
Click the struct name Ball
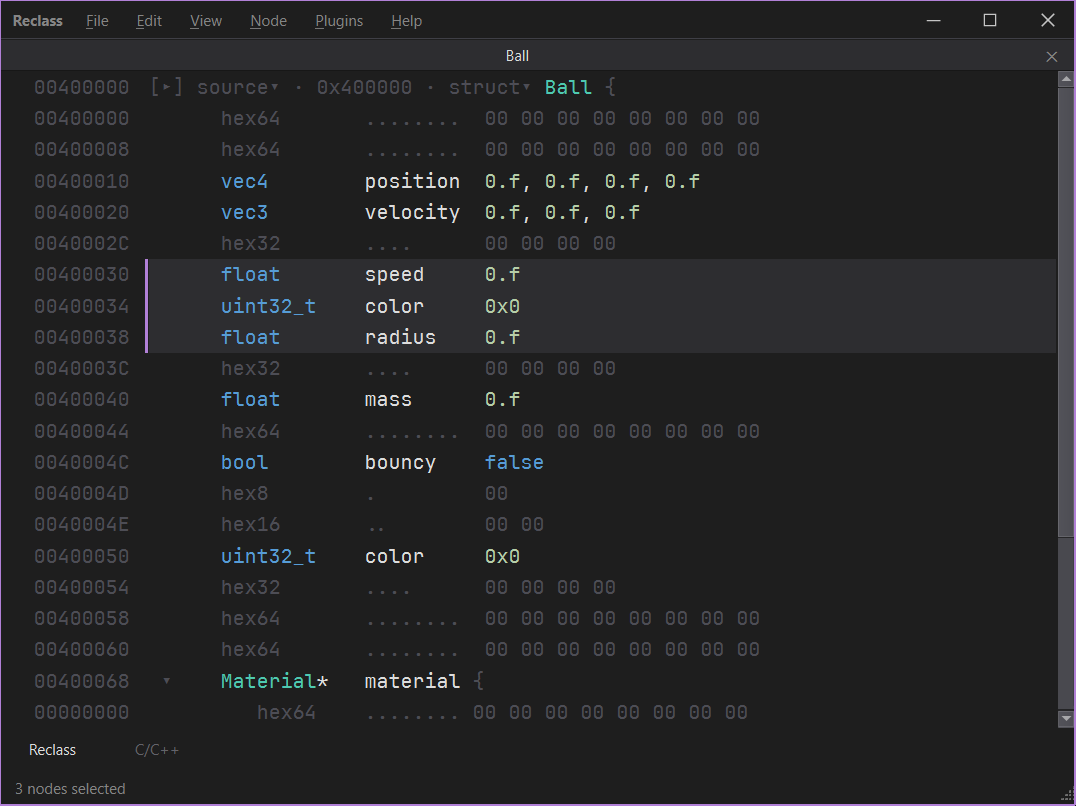pos(568,87)
